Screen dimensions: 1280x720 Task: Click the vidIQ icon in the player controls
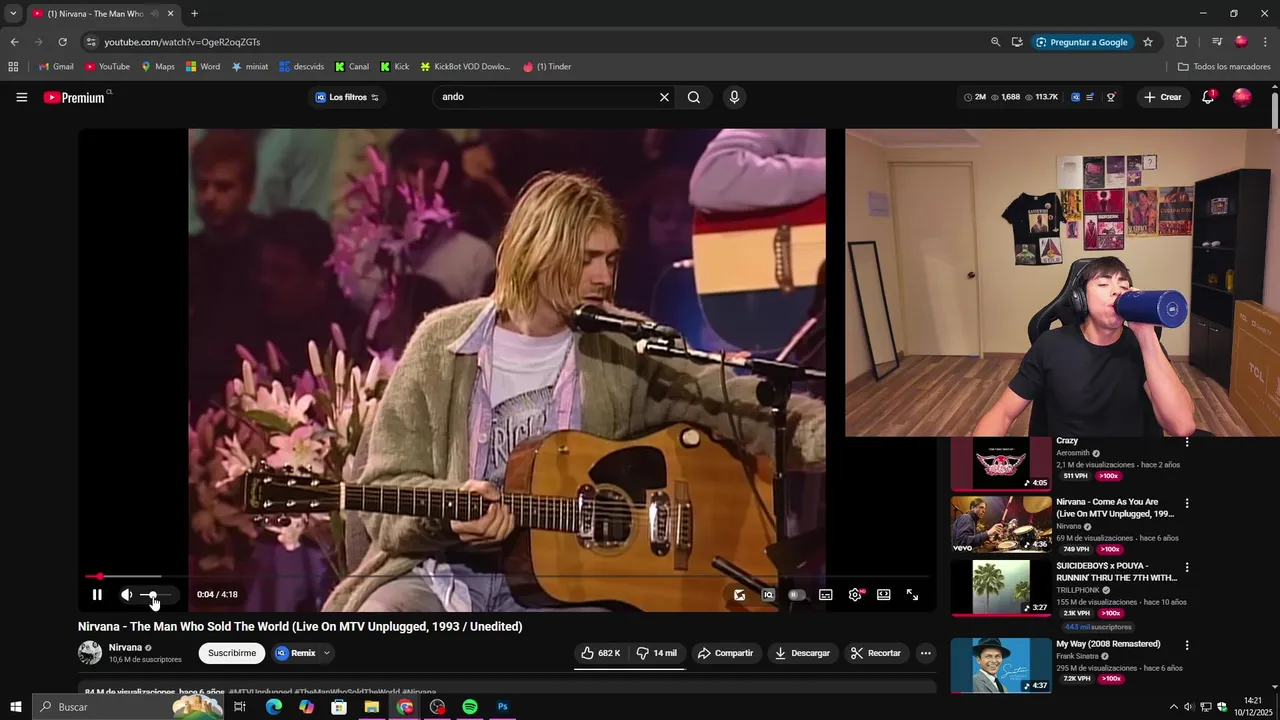tap(768, 594)
